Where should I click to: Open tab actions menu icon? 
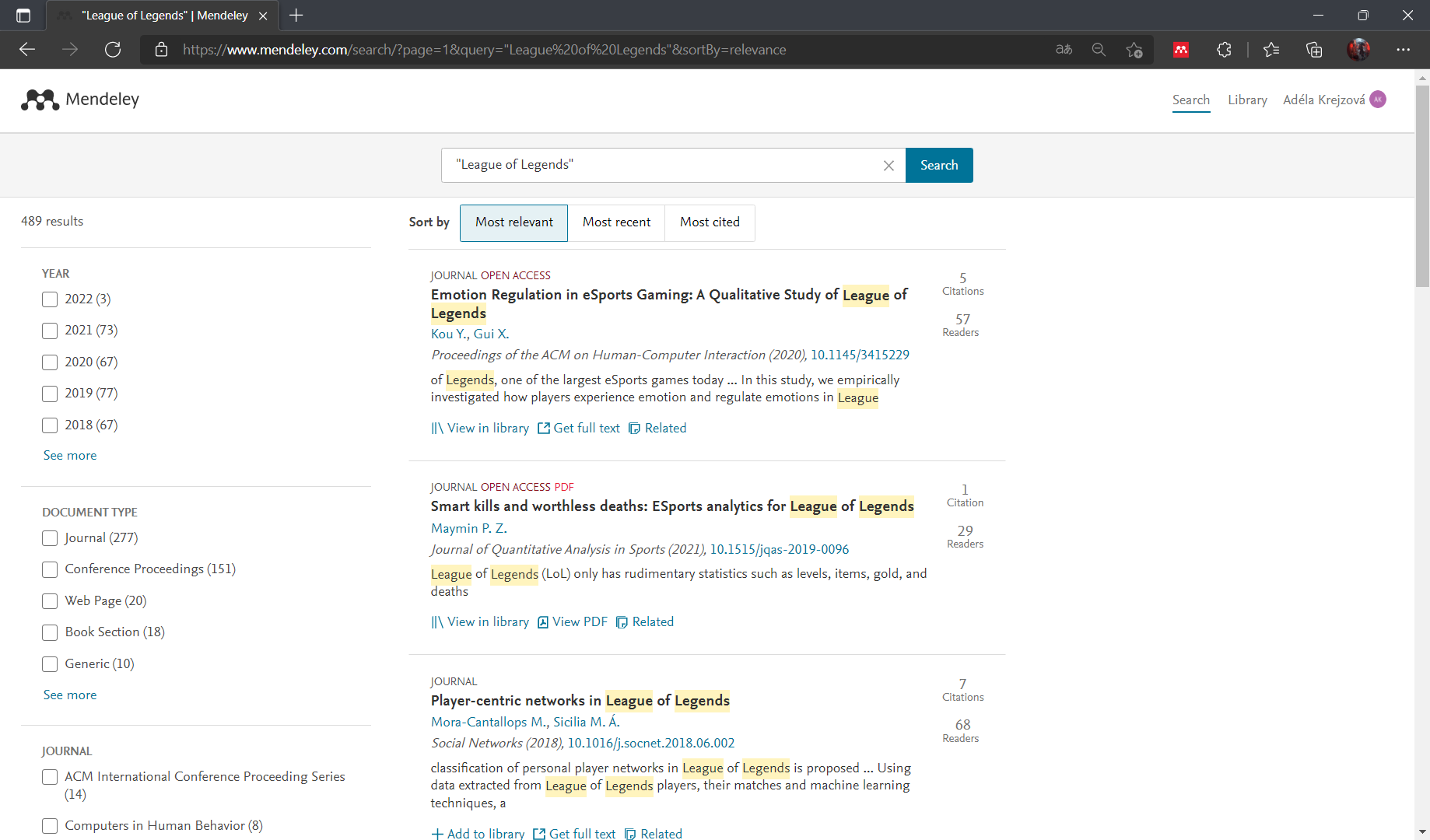point(23,16)
